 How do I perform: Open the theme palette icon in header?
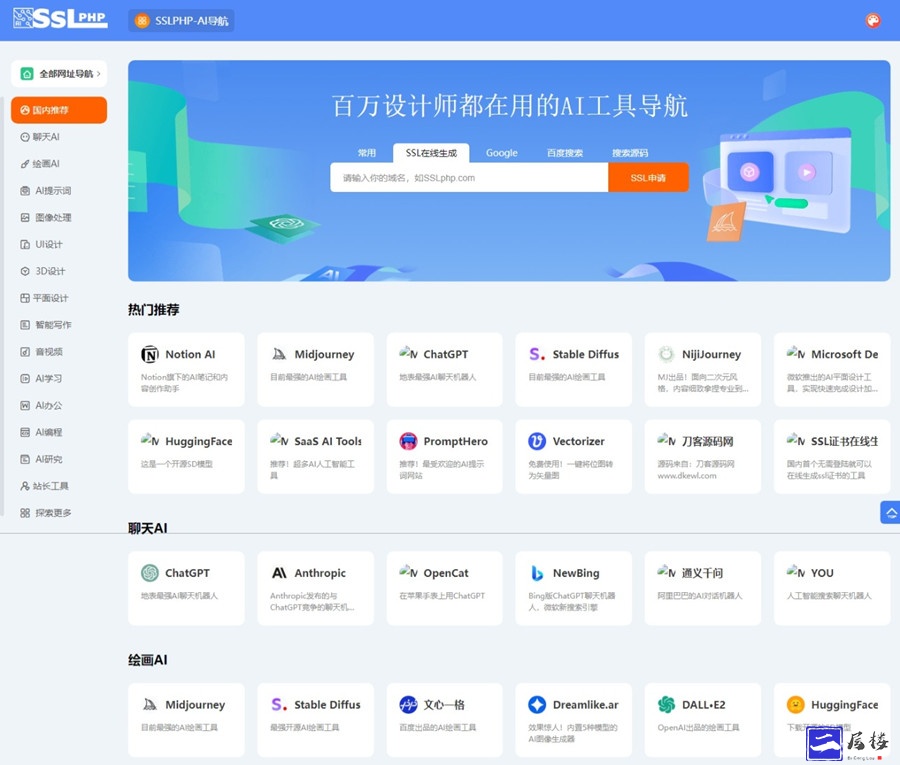[x=872, y=21]
